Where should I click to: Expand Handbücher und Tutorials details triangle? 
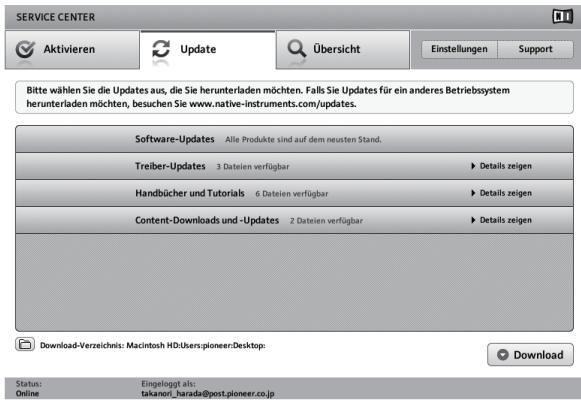(473, 193)
